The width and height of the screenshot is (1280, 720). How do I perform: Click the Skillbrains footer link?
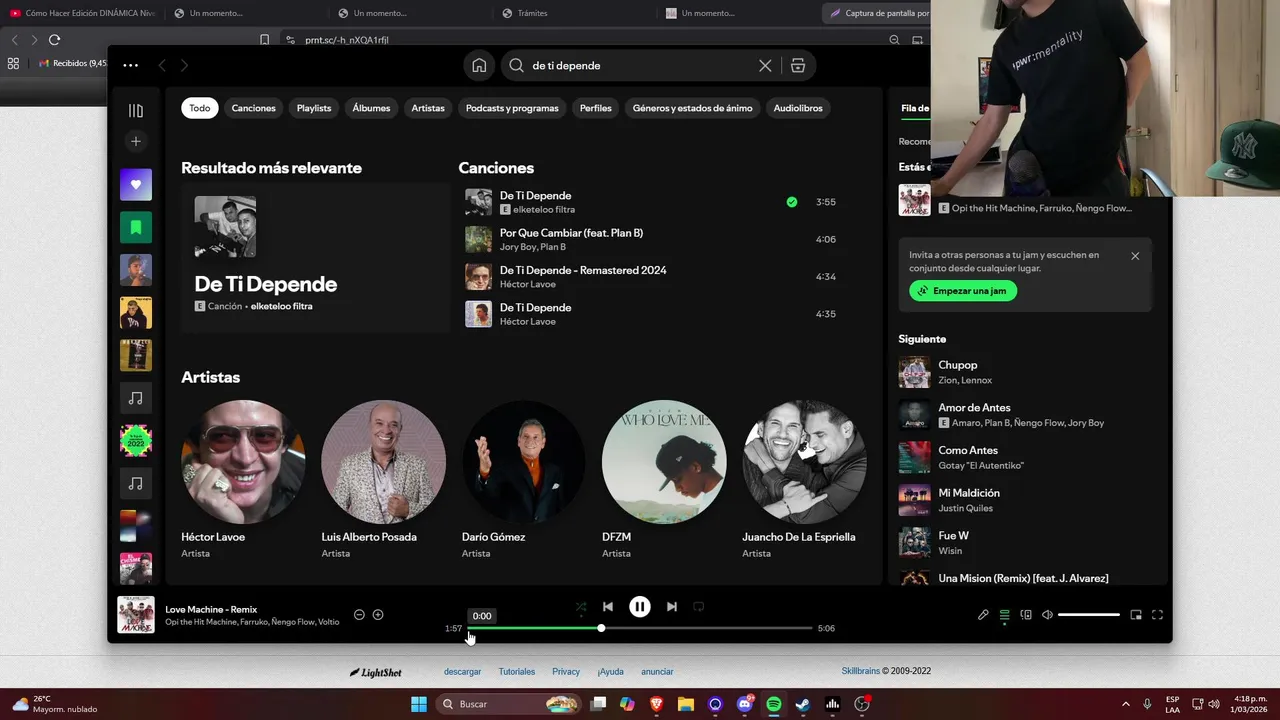tap(861, 671)
